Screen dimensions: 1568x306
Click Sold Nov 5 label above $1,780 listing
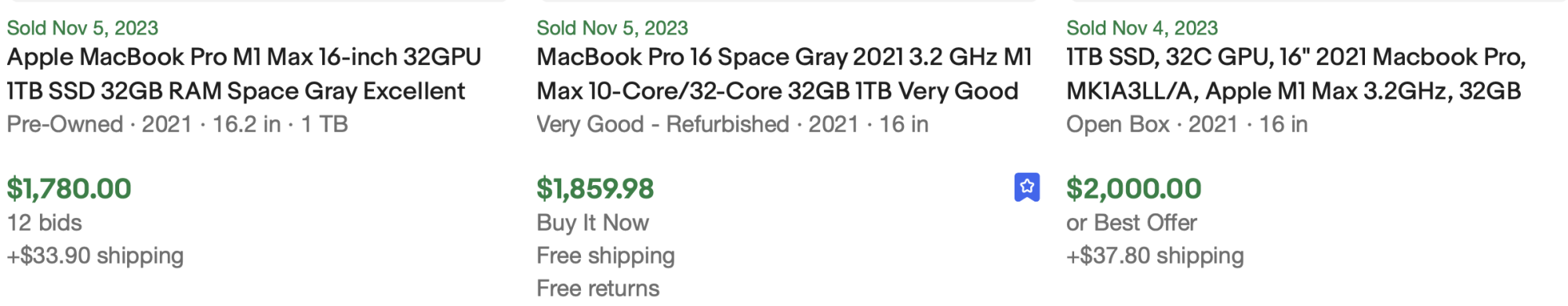(82, 28)
